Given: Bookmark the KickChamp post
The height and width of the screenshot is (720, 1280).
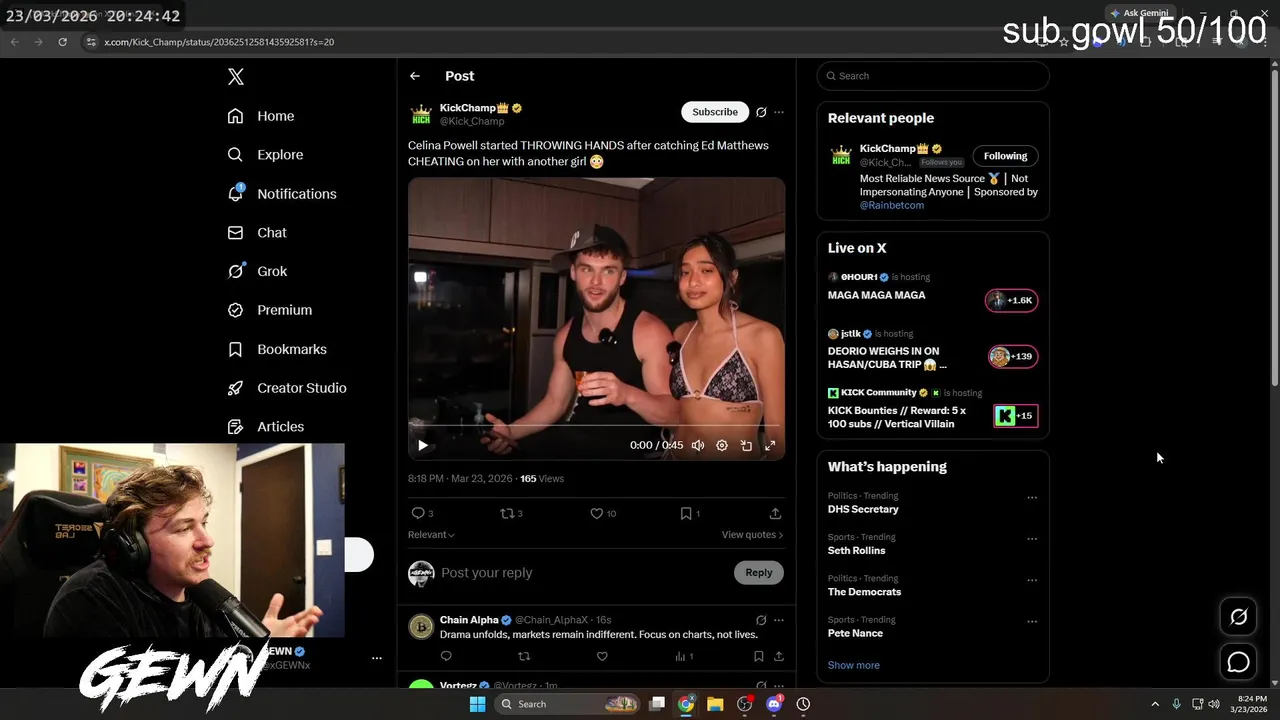Looking at the screenshot, I should coord(686,513).
